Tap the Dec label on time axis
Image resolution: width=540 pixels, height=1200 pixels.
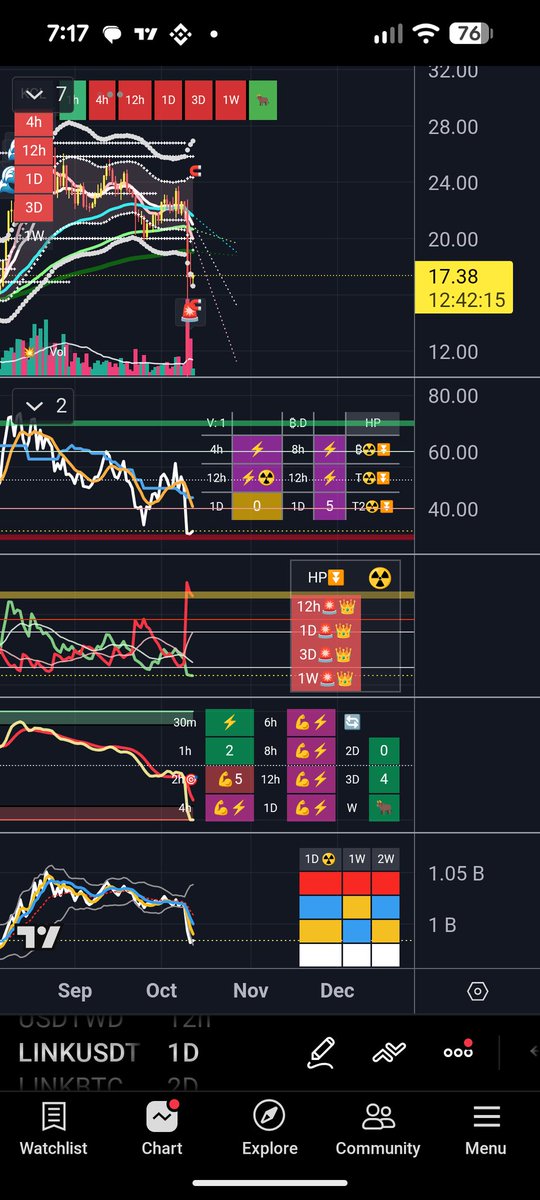pos(337,991)
